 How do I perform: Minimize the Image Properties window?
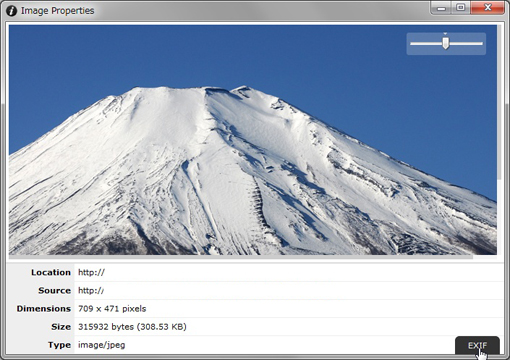[441, 8]
